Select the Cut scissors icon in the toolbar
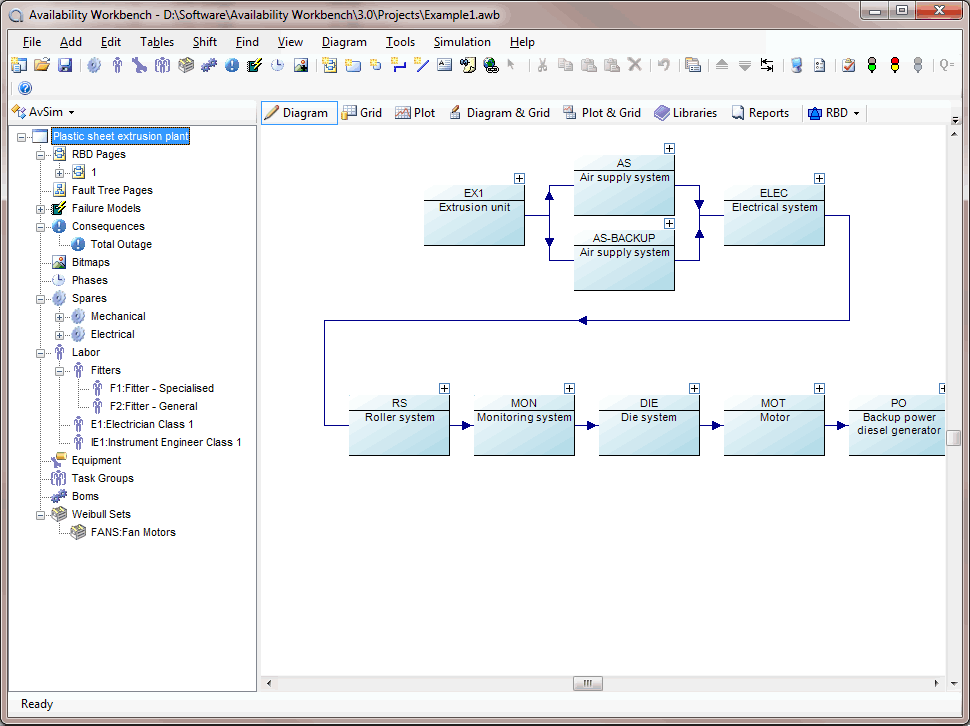Image resolution: width=970 pixels, height=726 pixels. tap(542, 64)
